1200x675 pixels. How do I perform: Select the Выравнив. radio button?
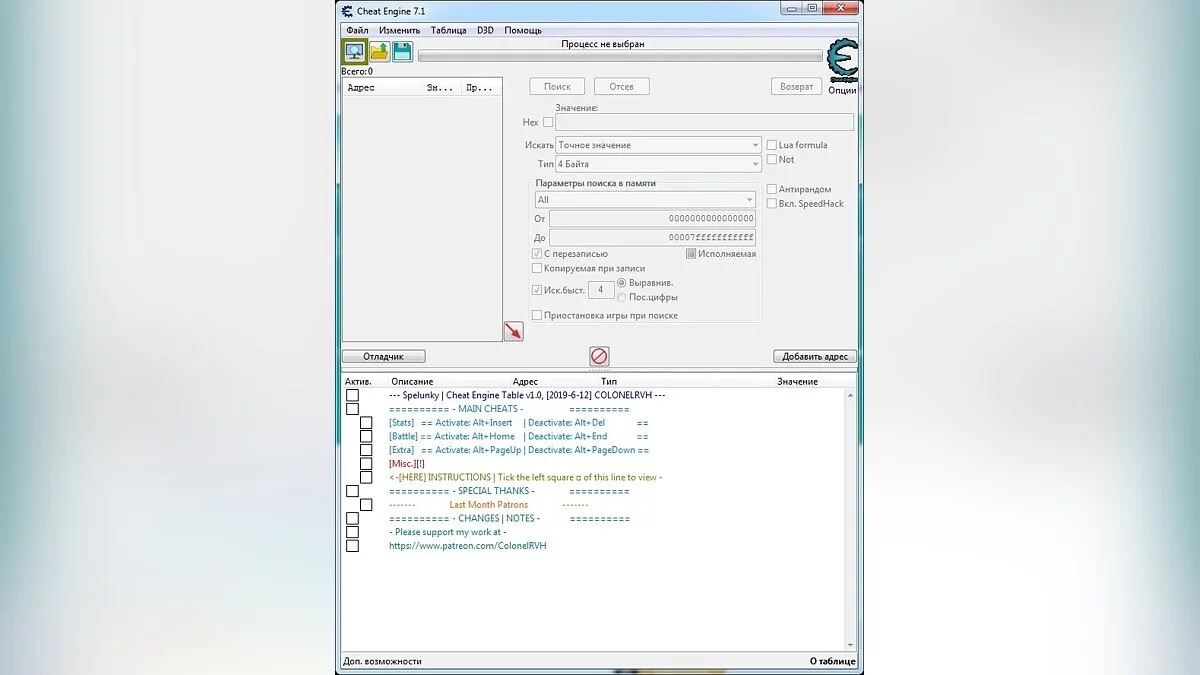coord(622,283)
